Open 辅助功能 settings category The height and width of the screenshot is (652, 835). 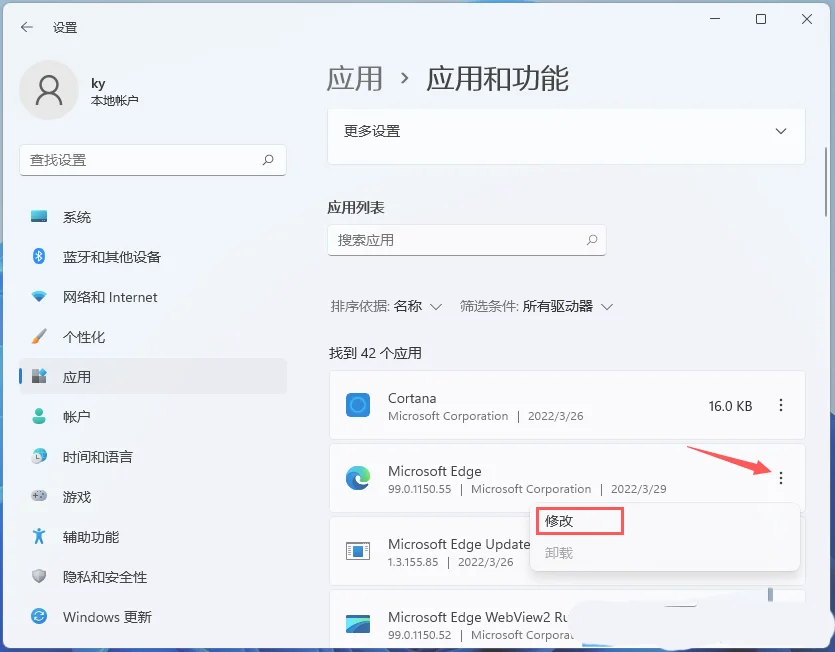[x=153, y=536]
